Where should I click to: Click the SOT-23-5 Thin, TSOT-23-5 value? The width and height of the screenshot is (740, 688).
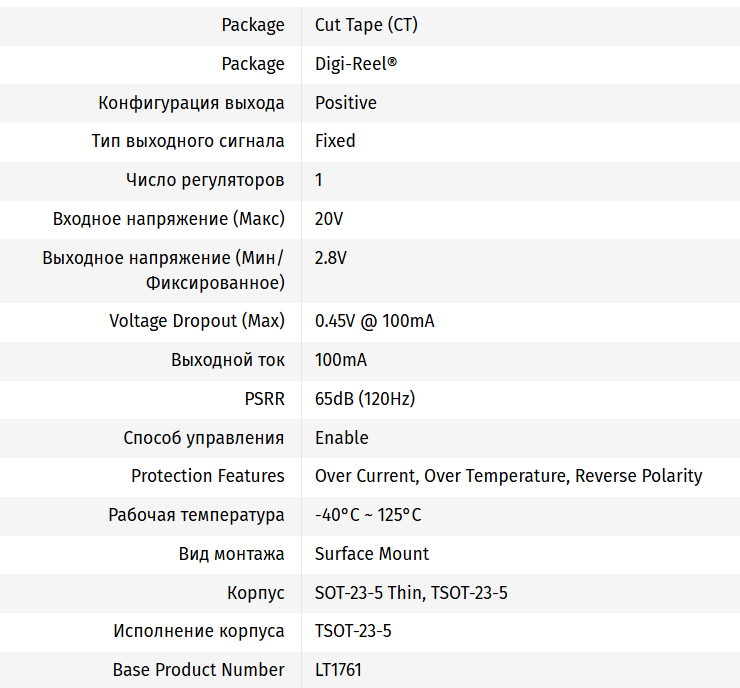click(411, 593)
